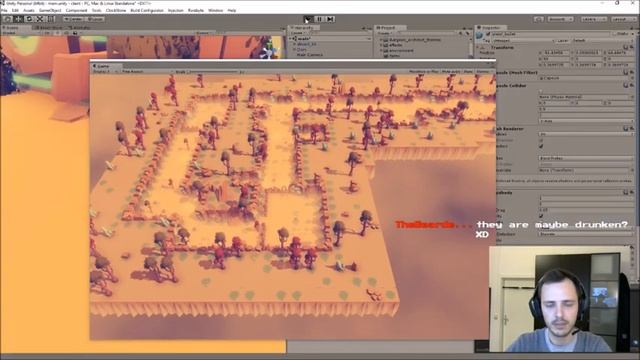Open the Light Probes dropdown Blend Probes
The width and height of the screenshot is (640, 360).
[x=586, y=158]
